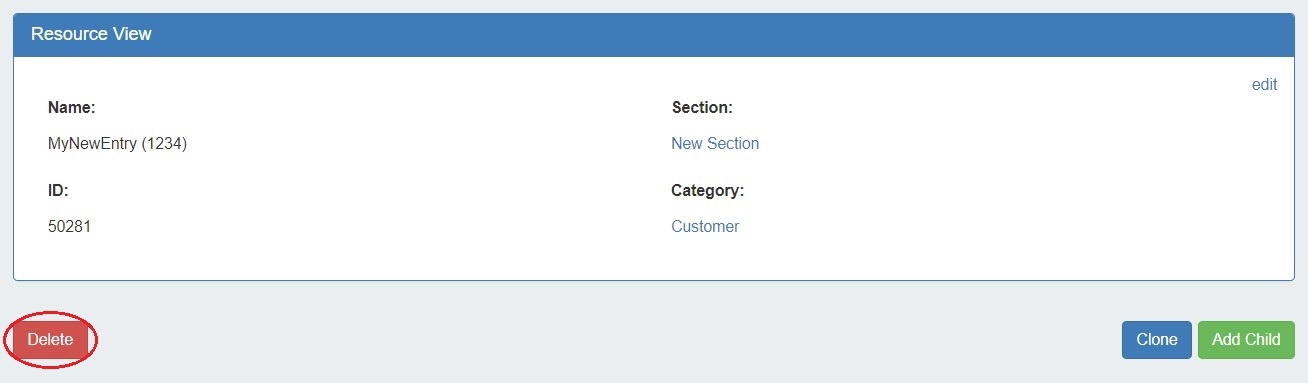Screen dimensions: 1308x383
Task: Select the MyNewEntry (1234) name value
Action: [118, 143]
